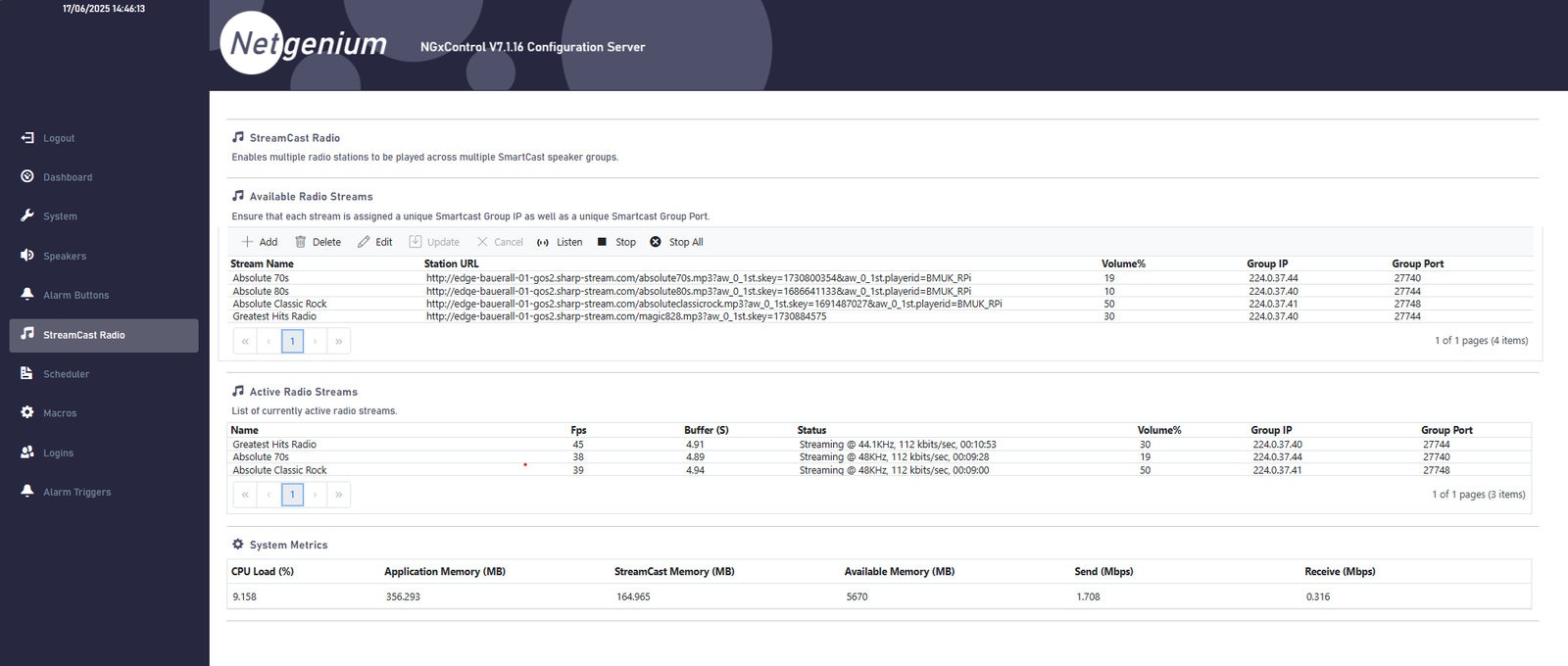Click Greatest Hits Radio in active streams

[x=274, y=445]
